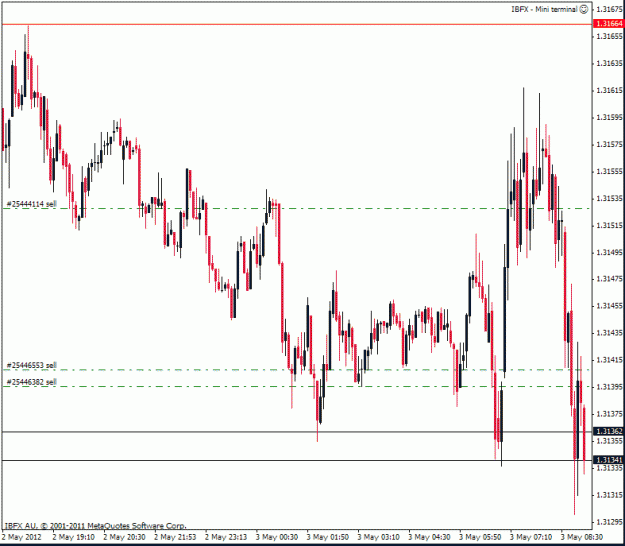The image size is (625, 546).
Task: Click the 3 May 08:30 time axis label
Action: point(582,537)
